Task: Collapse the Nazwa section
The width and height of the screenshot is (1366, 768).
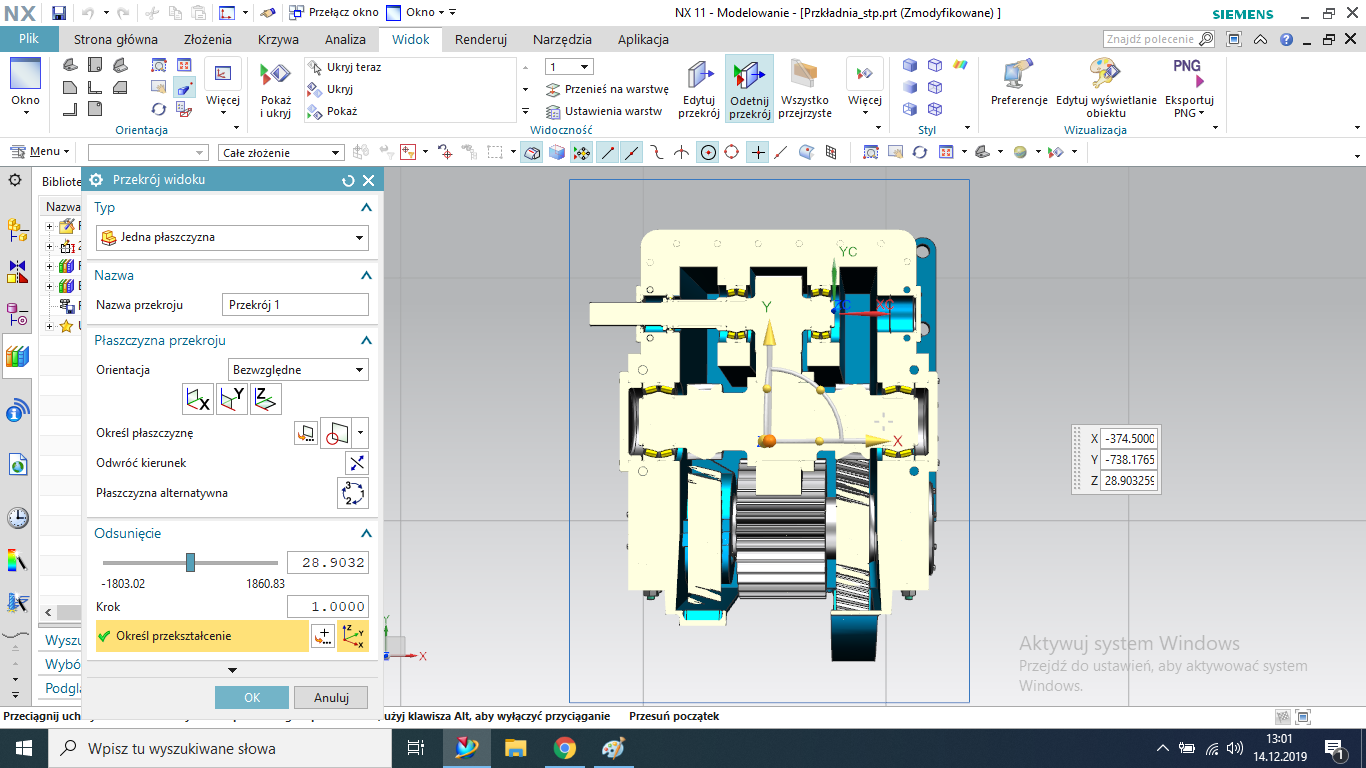Action: tap(366, 276)
